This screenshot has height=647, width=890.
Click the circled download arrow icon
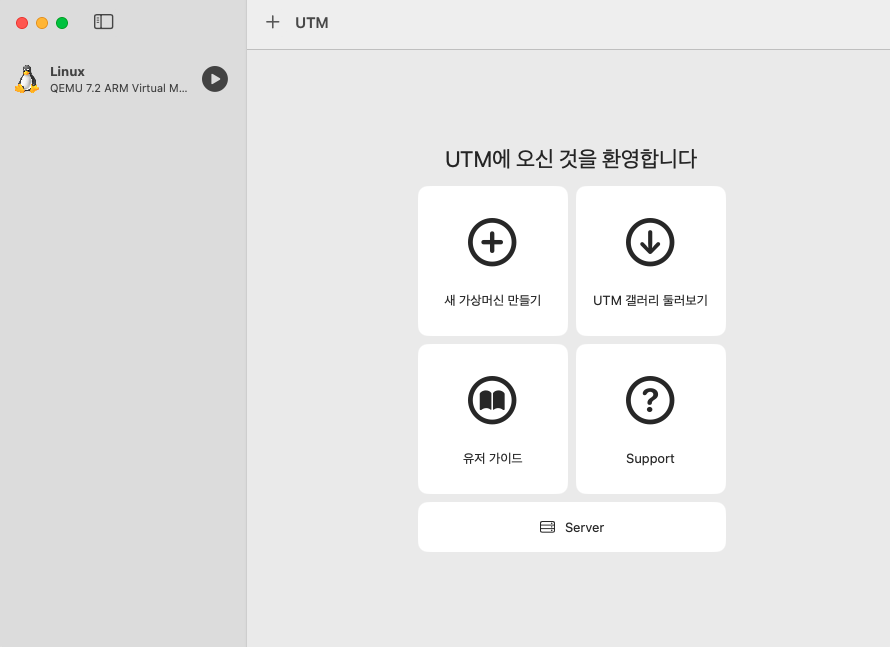(x=650, y=242)
